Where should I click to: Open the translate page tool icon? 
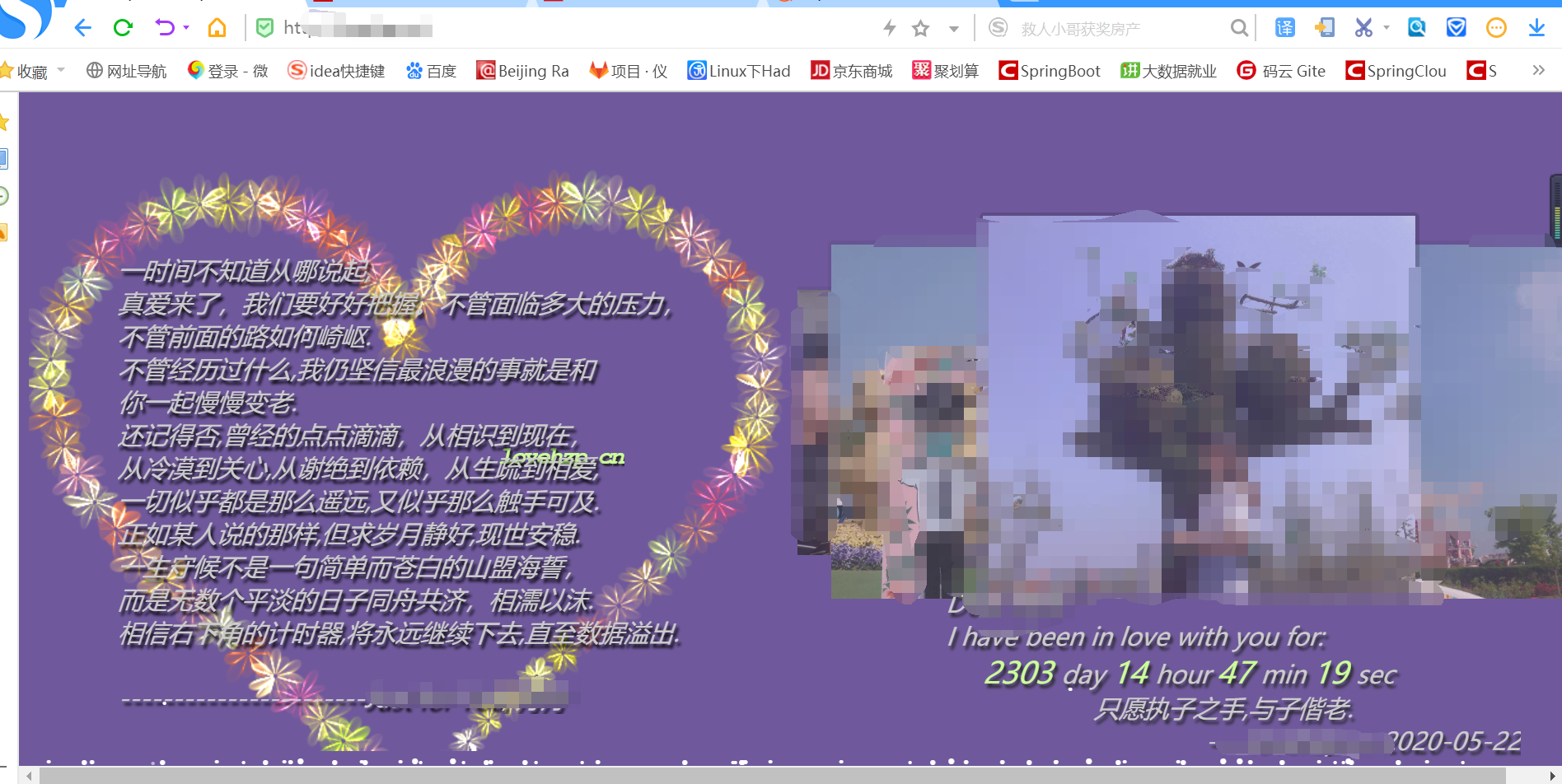pos(1285,28)
